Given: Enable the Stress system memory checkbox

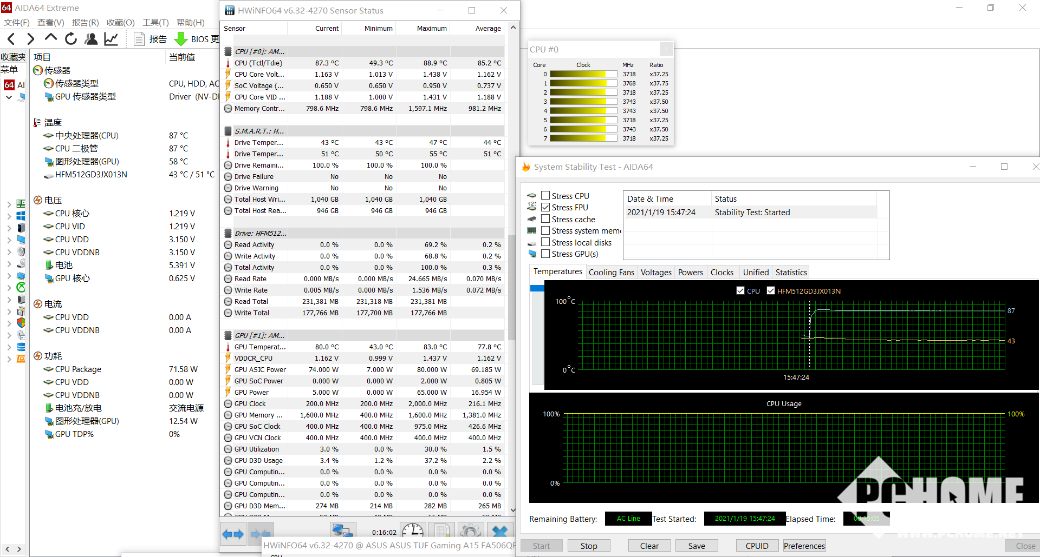Looking at the screenshot, I should pyautogui.click(x=545, y=231).
